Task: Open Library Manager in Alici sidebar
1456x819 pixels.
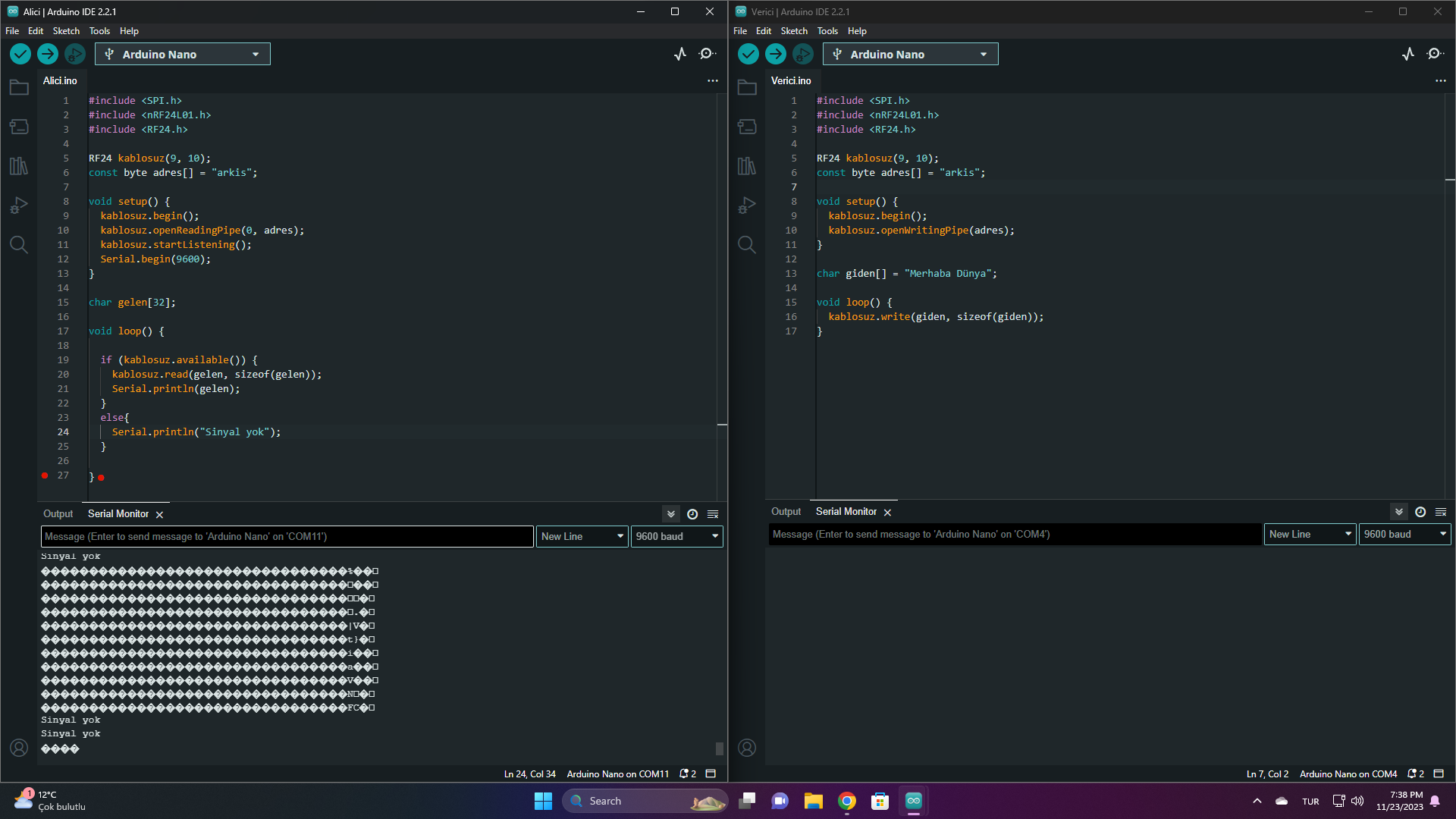Action: [x=19, y=166]
